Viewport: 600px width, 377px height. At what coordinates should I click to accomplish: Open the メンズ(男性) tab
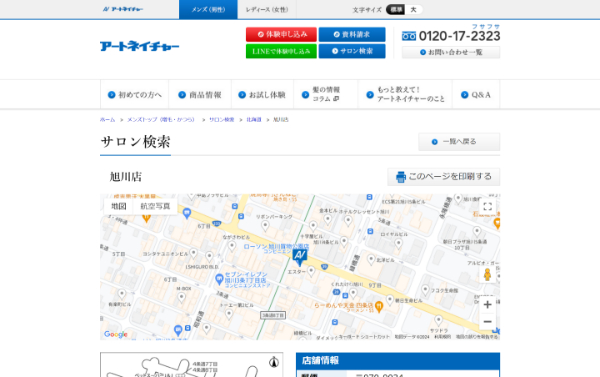tap(208, 10)
